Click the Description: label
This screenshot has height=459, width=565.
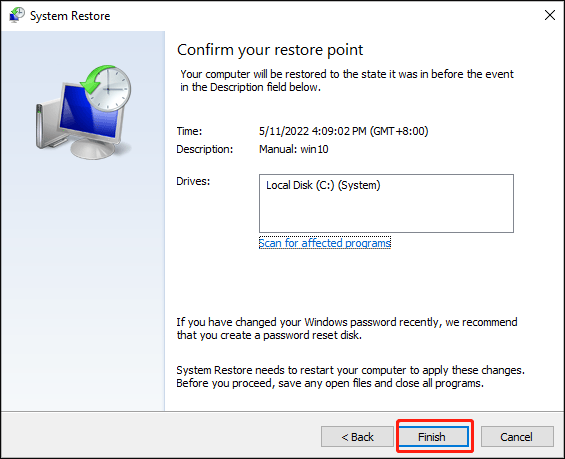point(205,149)
